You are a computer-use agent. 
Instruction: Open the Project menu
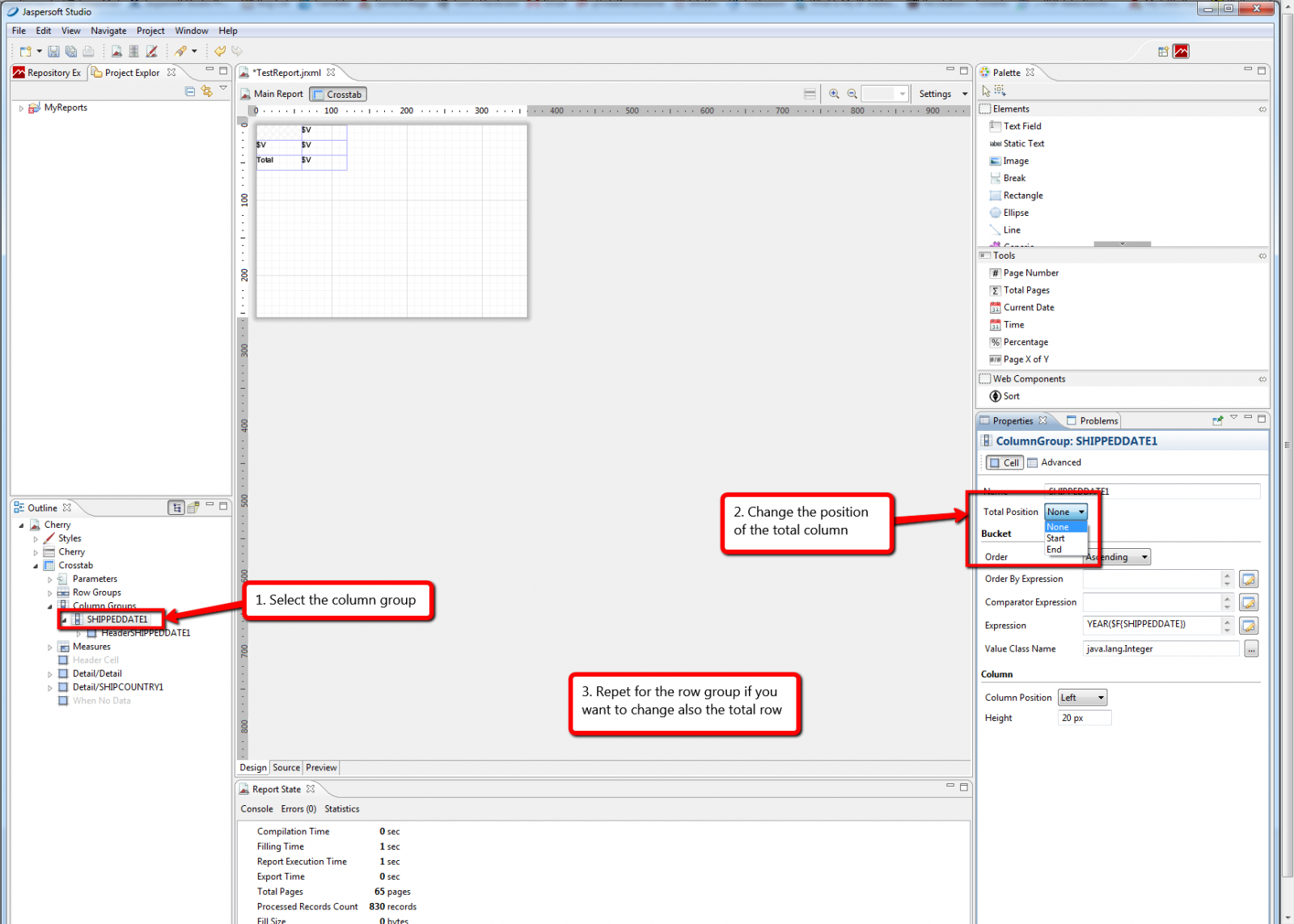point(150,31)
